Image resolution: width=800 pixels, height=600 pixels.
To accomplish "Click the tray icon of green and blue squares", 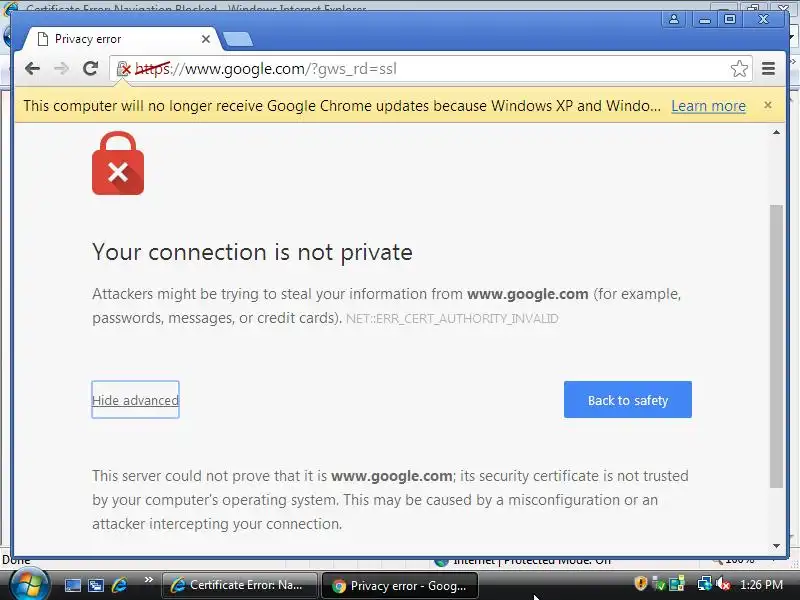I will pos(677,584).
